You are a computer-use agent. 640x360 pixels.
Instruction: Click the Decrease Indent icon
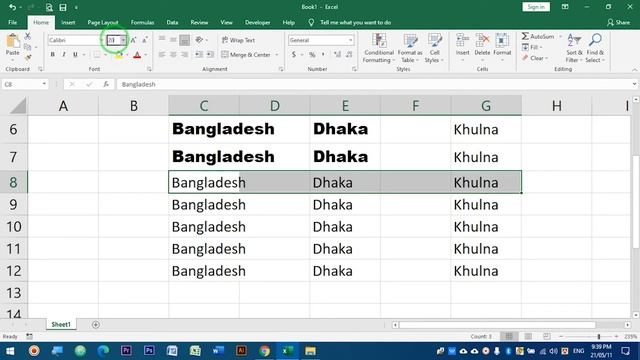(x=199, y=55)
